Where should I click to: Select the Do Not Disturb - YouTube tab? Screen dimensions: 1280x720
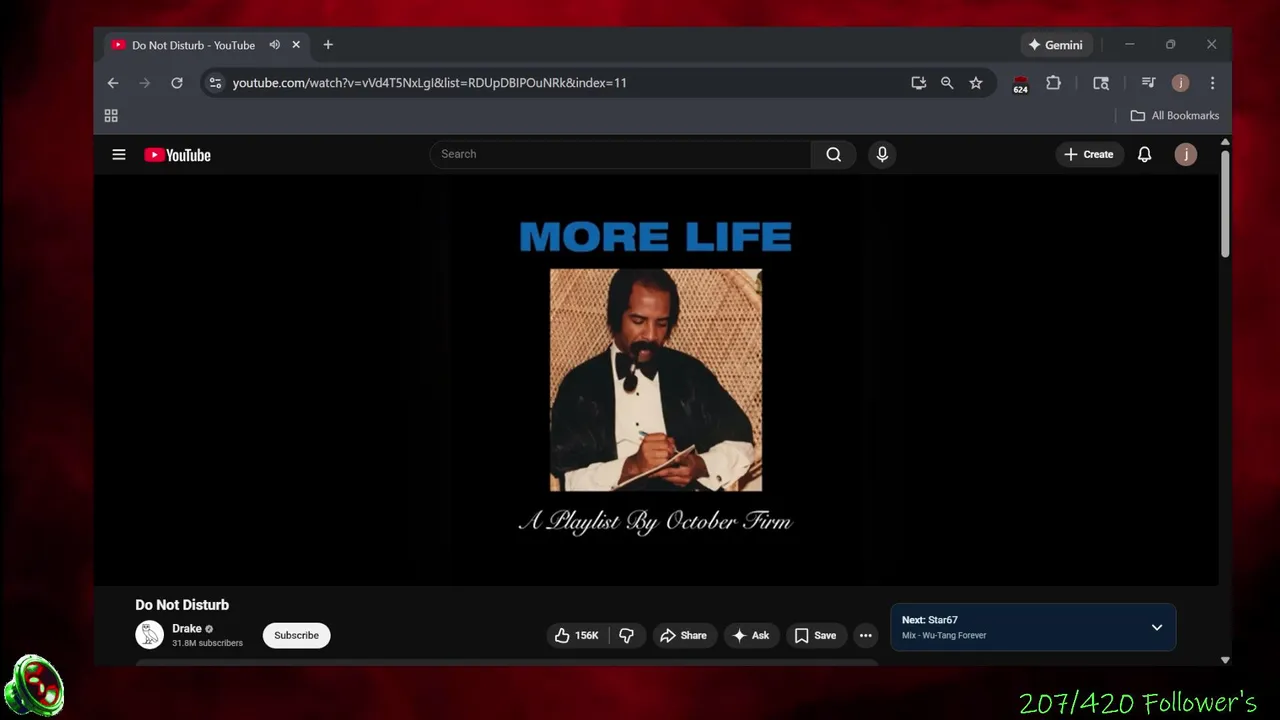click(193, 45)
